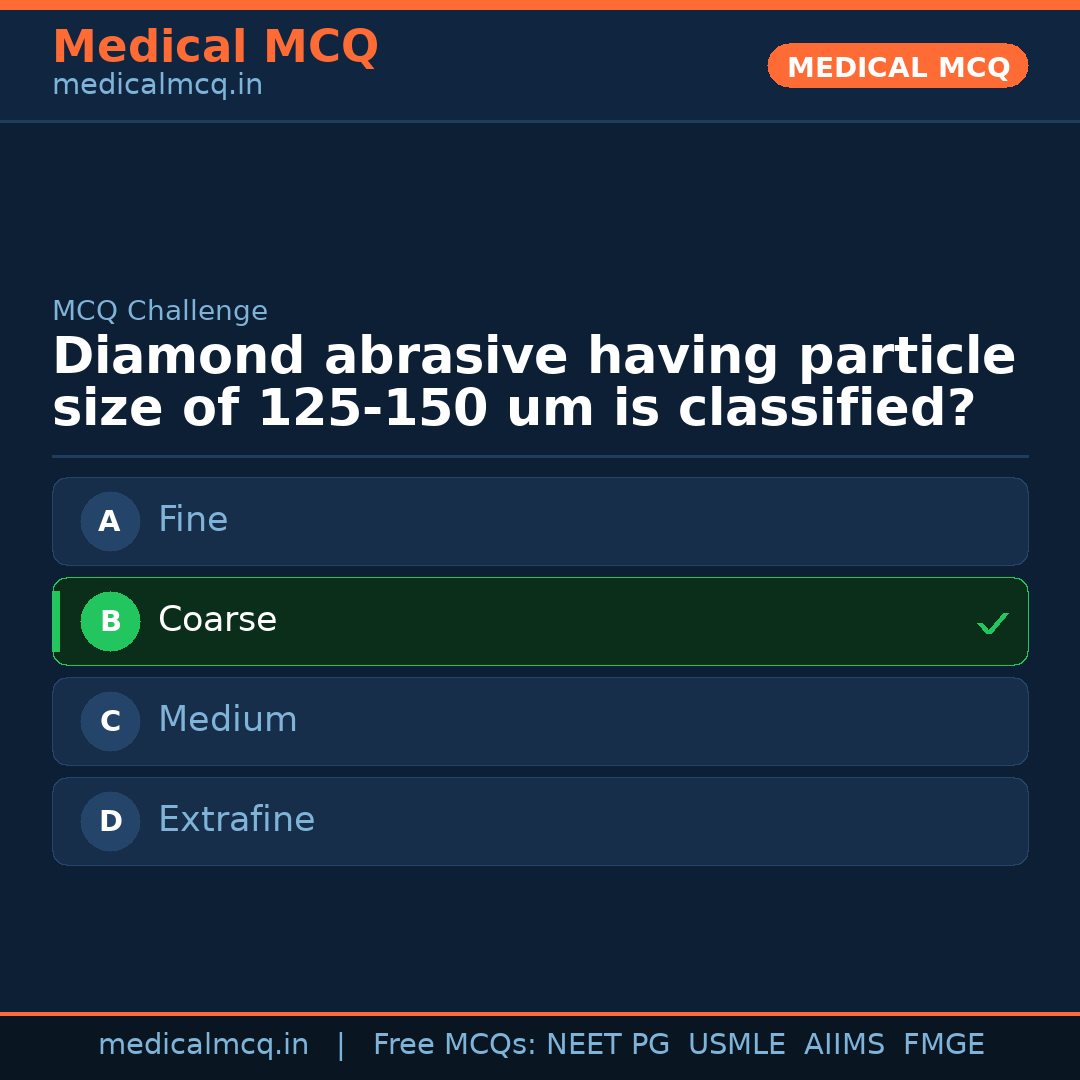Select the Fine answer option
Image resolution: width=1080 pixels, height=1080 pixels.
pos(540,521)
